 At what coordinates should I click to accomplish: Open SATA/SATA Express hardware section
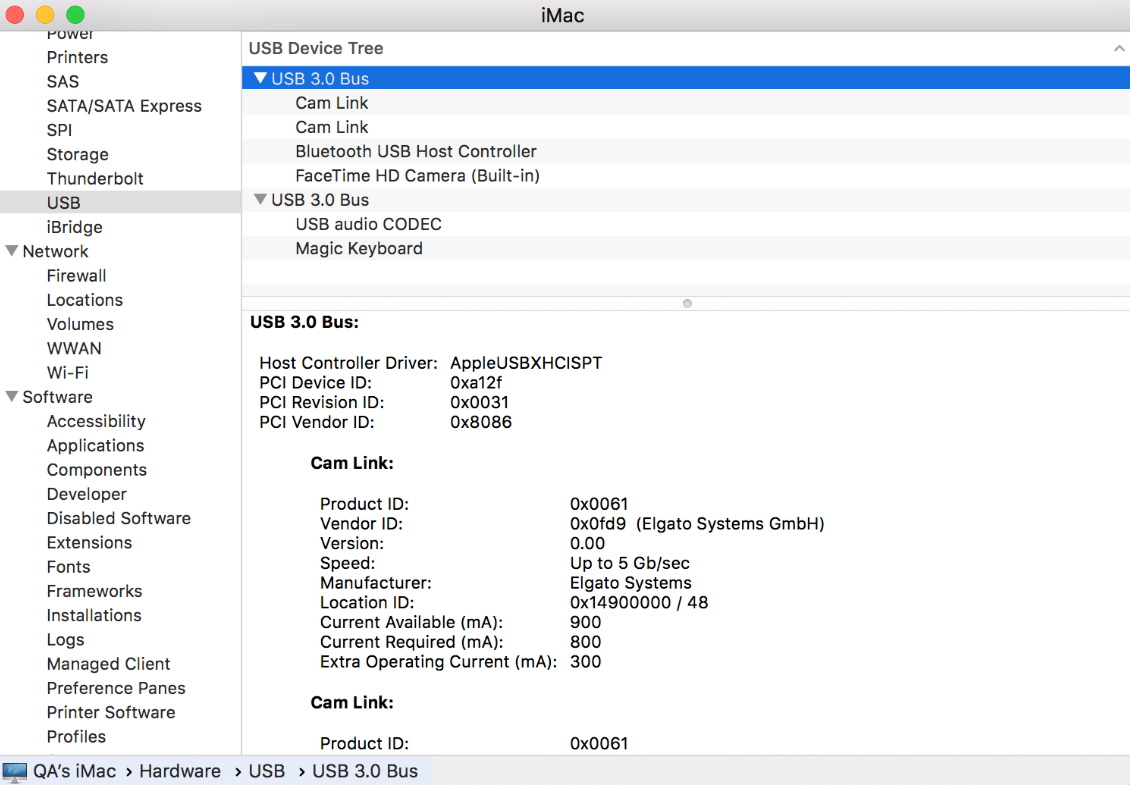click(x=124, y=106)
